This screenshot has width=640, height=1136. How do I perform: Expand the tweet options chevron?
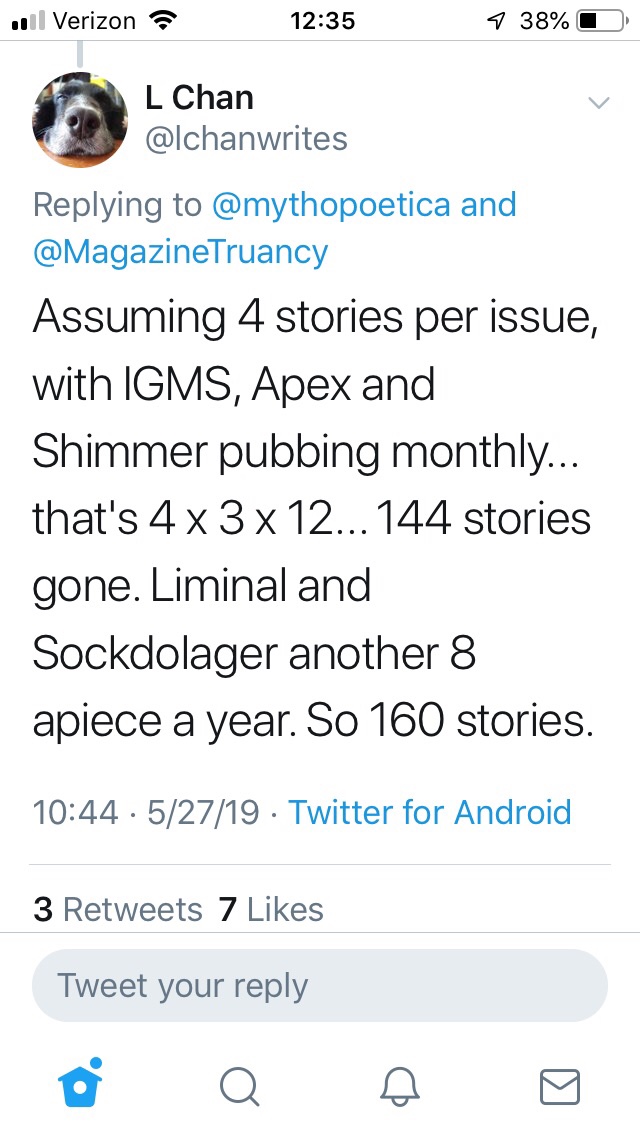coord(598,102)
